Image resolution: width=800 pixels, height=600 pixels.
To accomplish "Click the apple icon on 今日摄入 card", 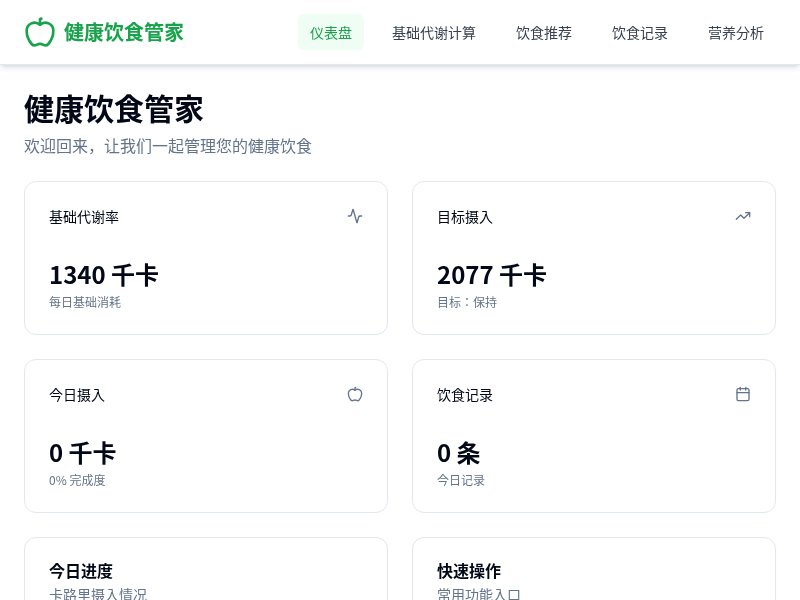I will point(355,394).
